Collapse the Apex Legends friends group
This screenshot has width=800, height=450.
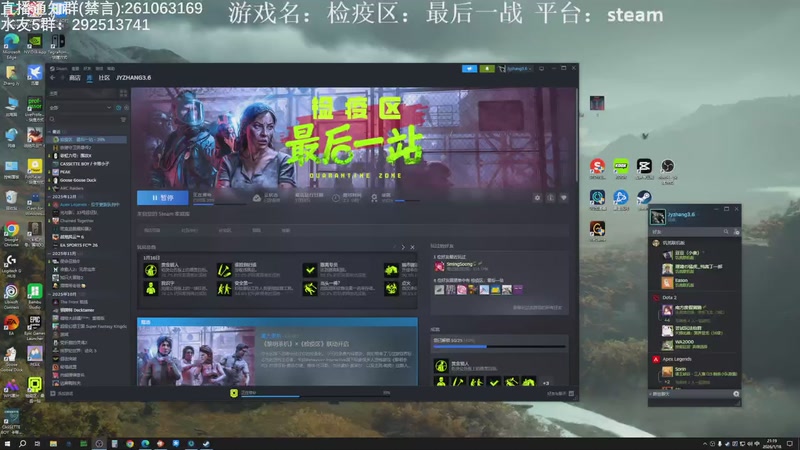(677, 359)
